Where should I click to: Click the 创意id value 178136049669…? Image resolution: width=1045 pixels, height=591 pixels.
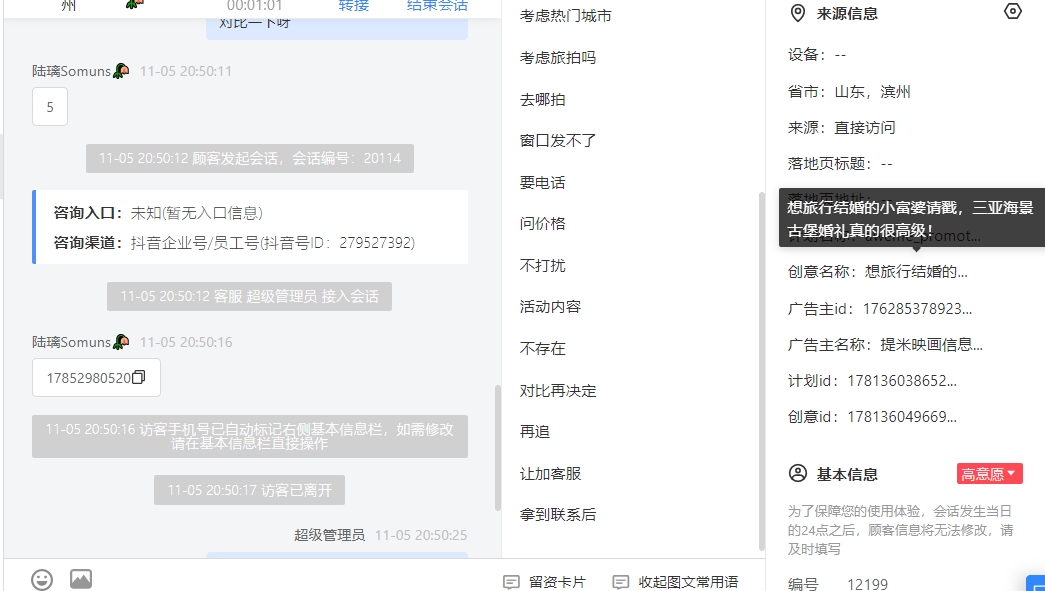coord(902,416)
